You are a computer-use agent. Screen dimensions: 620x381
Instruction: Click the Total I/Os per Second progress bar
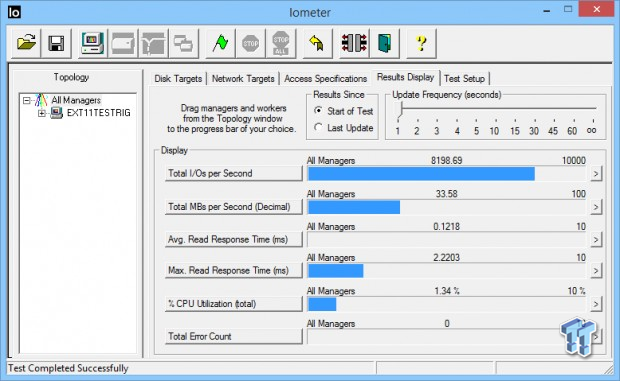pyautogui.click(x=447, y=174)
